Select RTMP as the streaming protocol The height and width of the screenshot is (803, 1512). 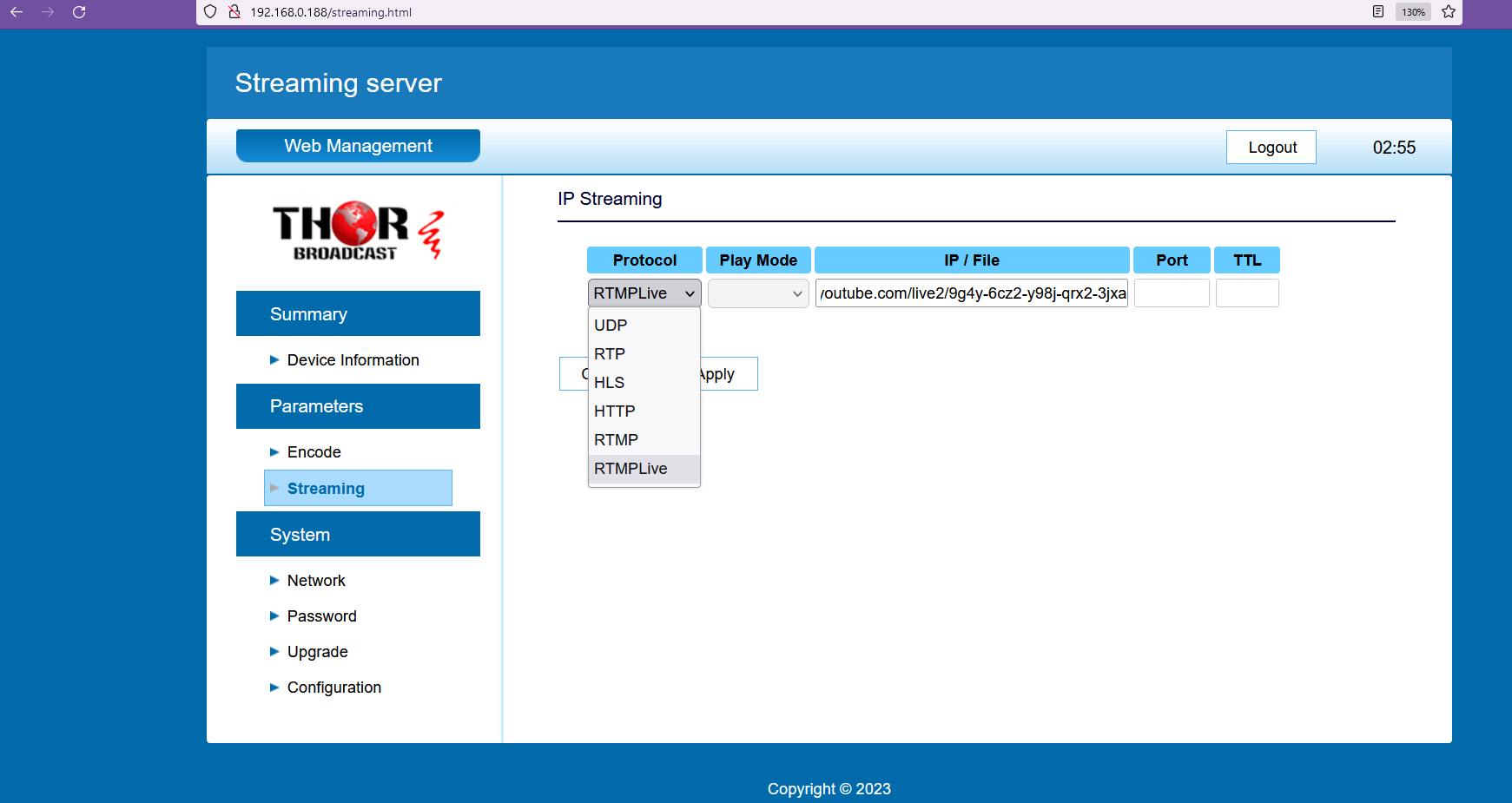[616, 439]
